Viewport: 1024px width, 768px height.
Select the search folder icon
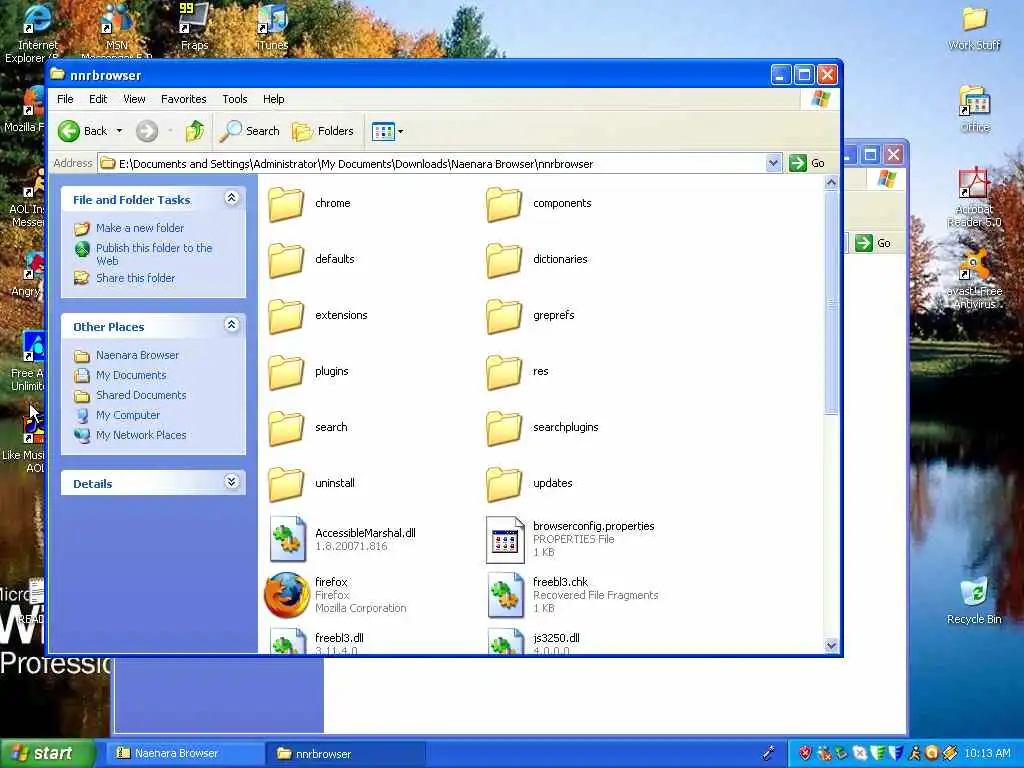[x=286, y=428]
